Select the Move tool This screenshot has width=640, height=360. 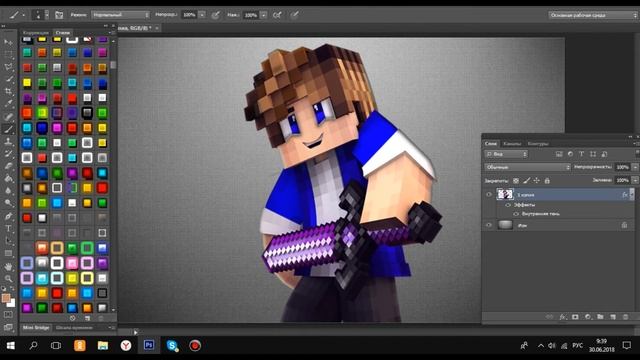coord(8,42)
